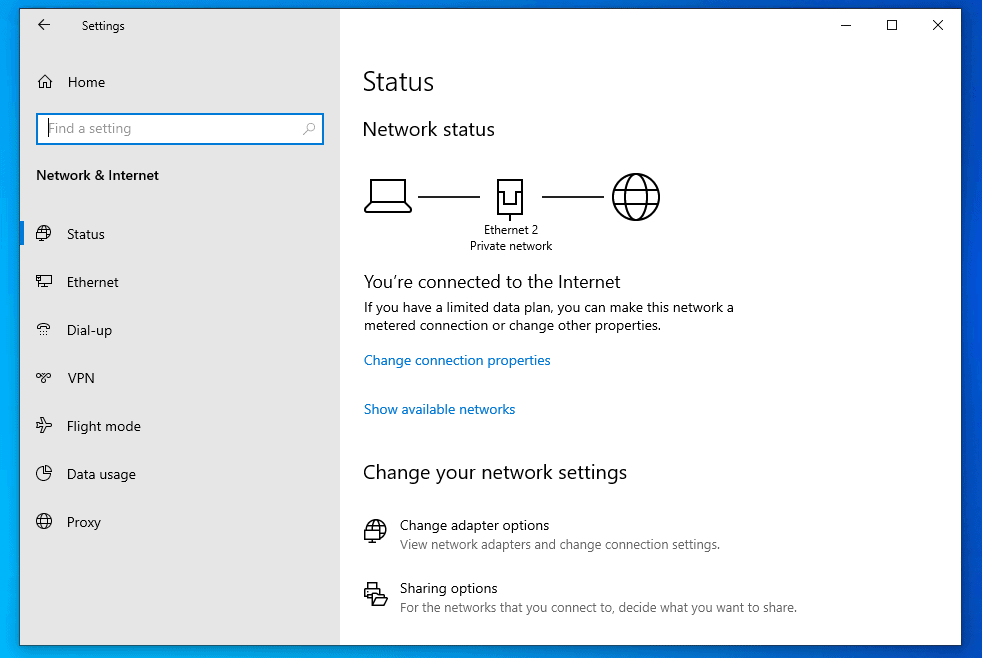Click the Sharing options printer icon

coord(376,594)
